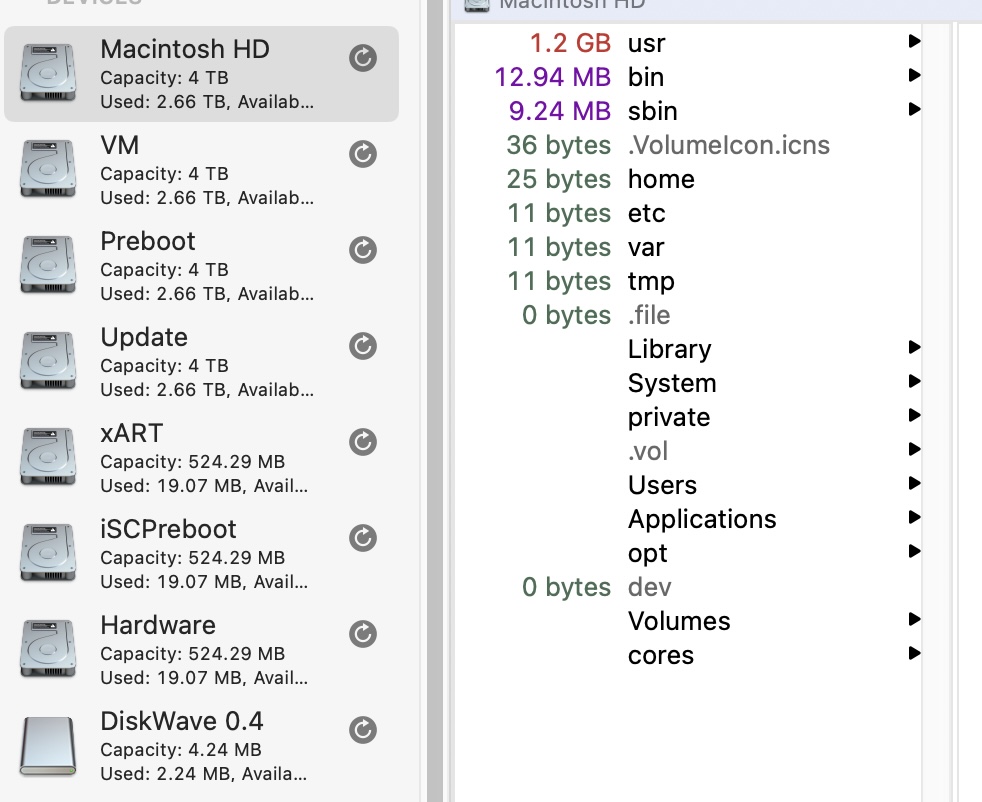Select the Update device name
The image size is (982, 802).
coord(144,337)
